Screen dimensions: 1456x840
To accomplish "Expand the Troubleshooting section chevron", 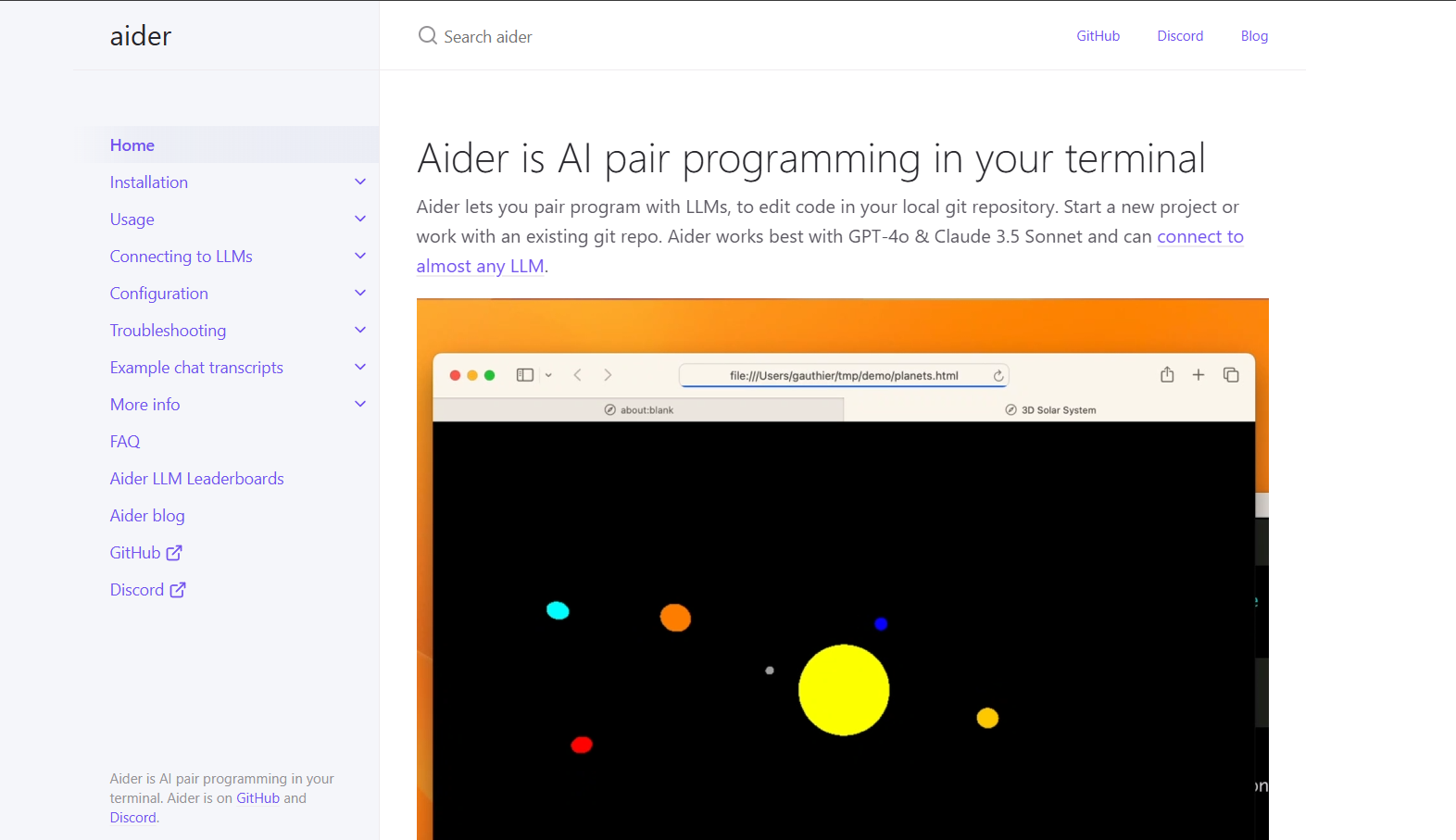I will click(x=360, y=331).
